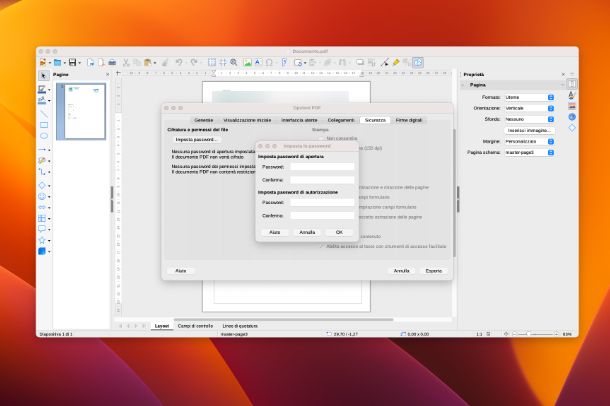Click the Undo arrow icon
The image size is (610, 406).
[179, 62]
